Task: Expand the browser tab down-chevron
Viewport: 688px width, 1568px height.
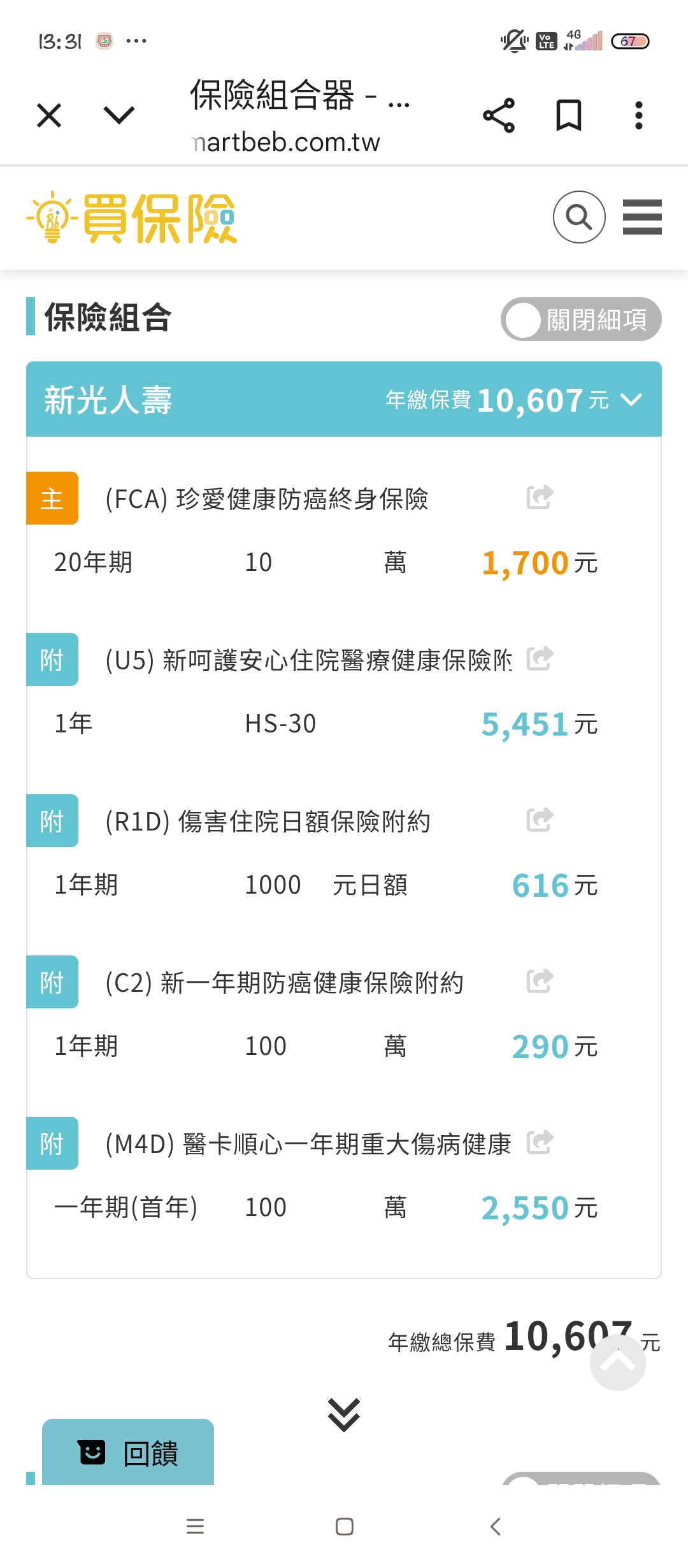Action: pyautogui.click(x=119, y=115)
